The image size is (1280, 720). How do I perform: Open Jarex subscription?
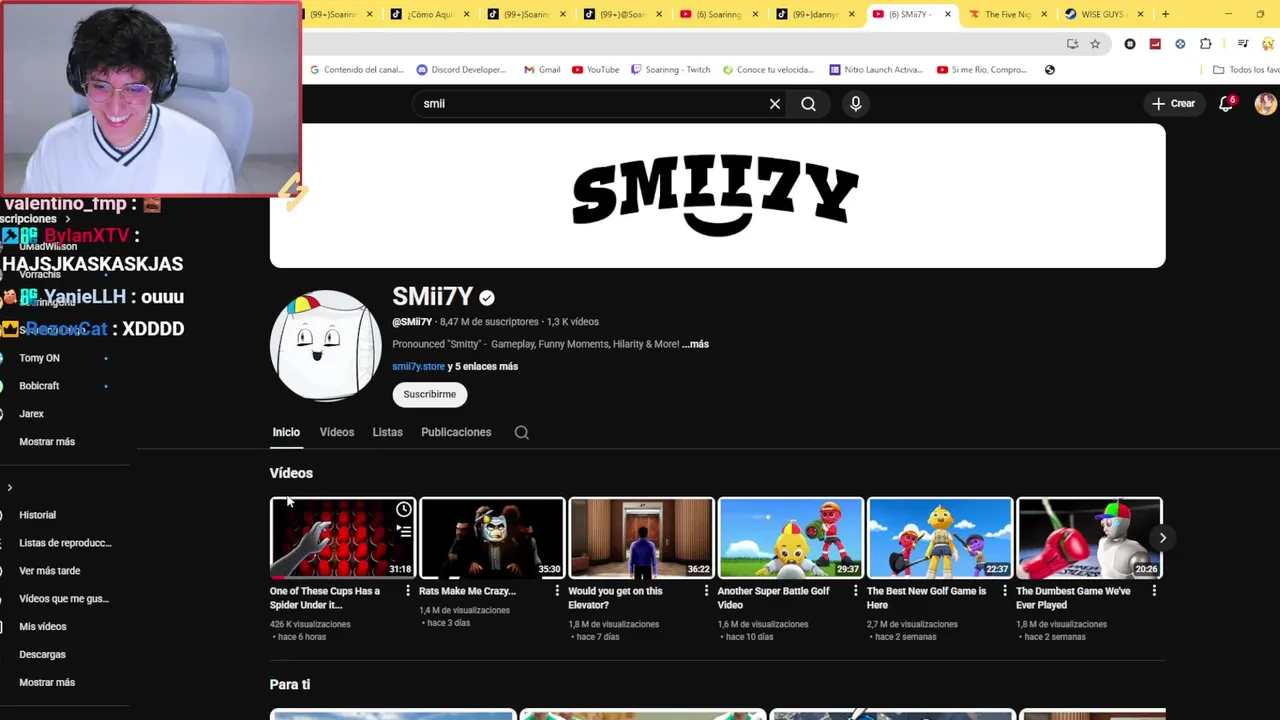(x=32, y=414)
